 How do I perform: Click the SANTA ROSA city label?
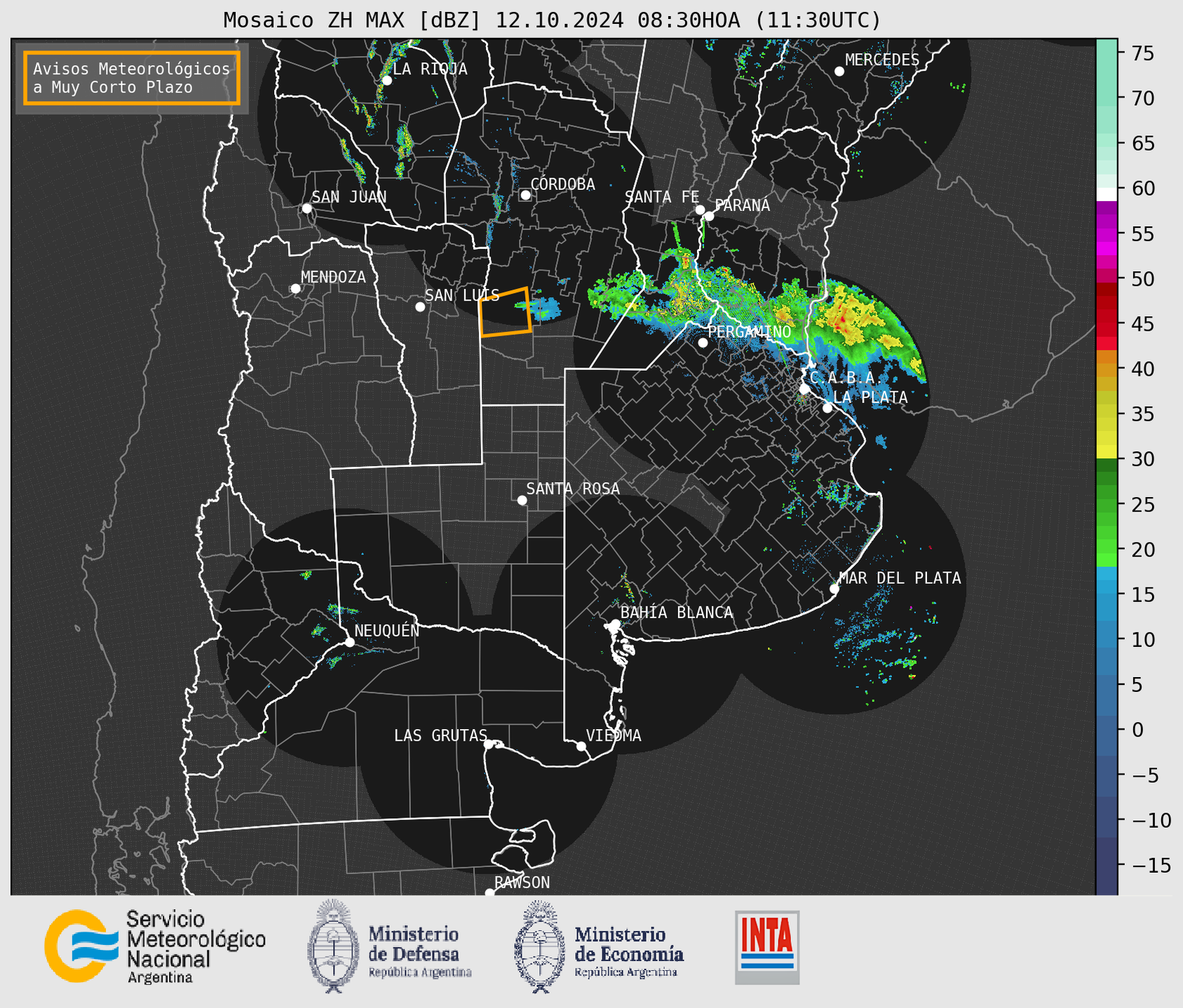point(573,489)
